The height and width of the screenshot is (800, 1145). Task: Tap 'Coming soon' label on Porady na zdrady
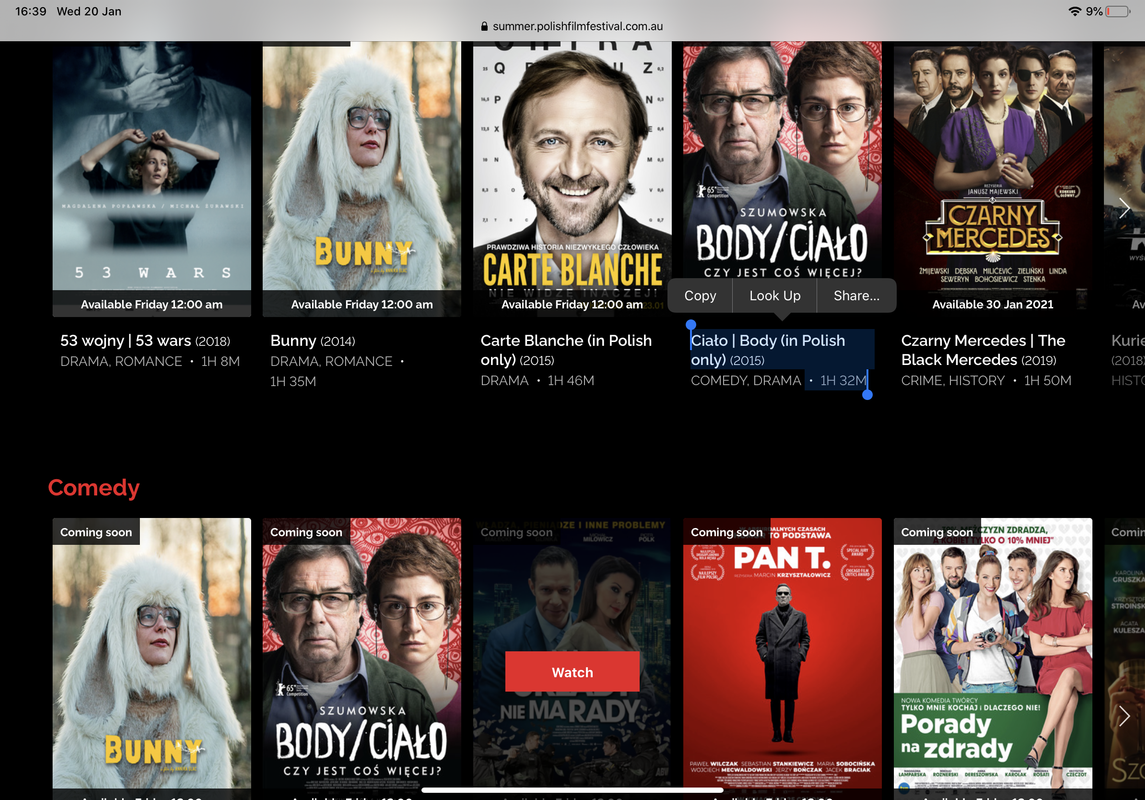click(937, 532)
